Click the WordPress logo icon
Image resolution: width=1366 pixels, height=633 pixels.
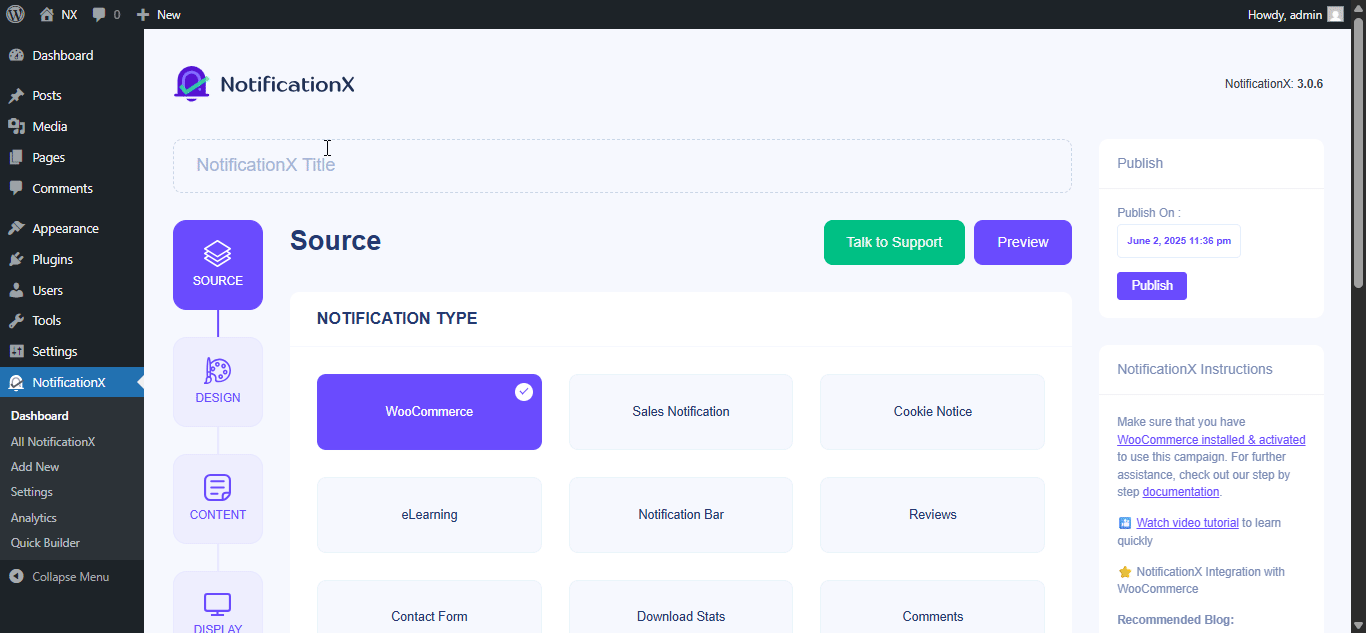pos(15,14)
